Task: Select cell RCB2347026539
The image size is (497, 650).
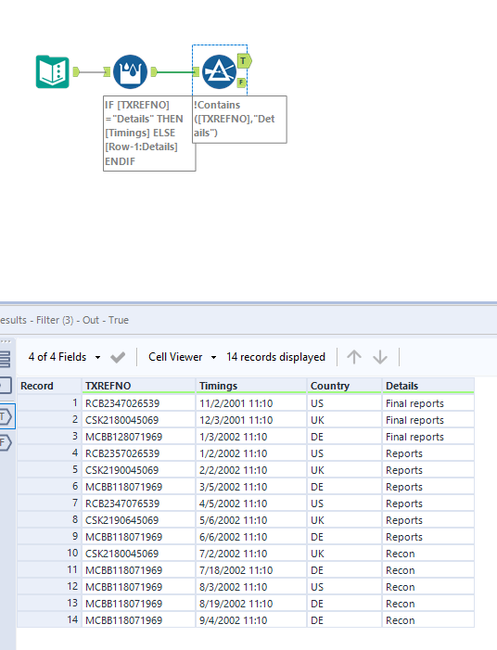Action: click(138, 403)
